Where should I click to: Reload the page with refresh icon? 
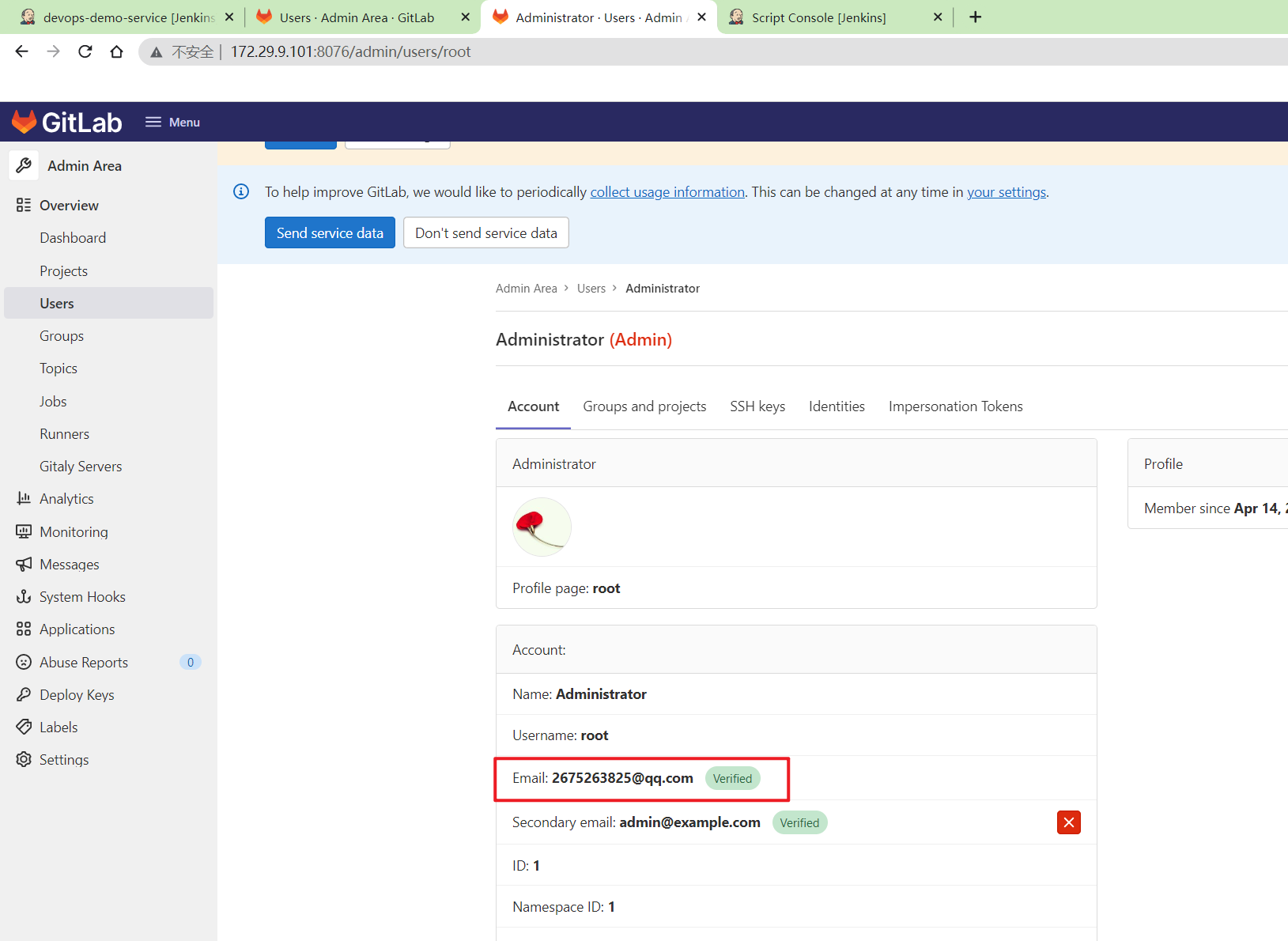[x=85, y=51]
